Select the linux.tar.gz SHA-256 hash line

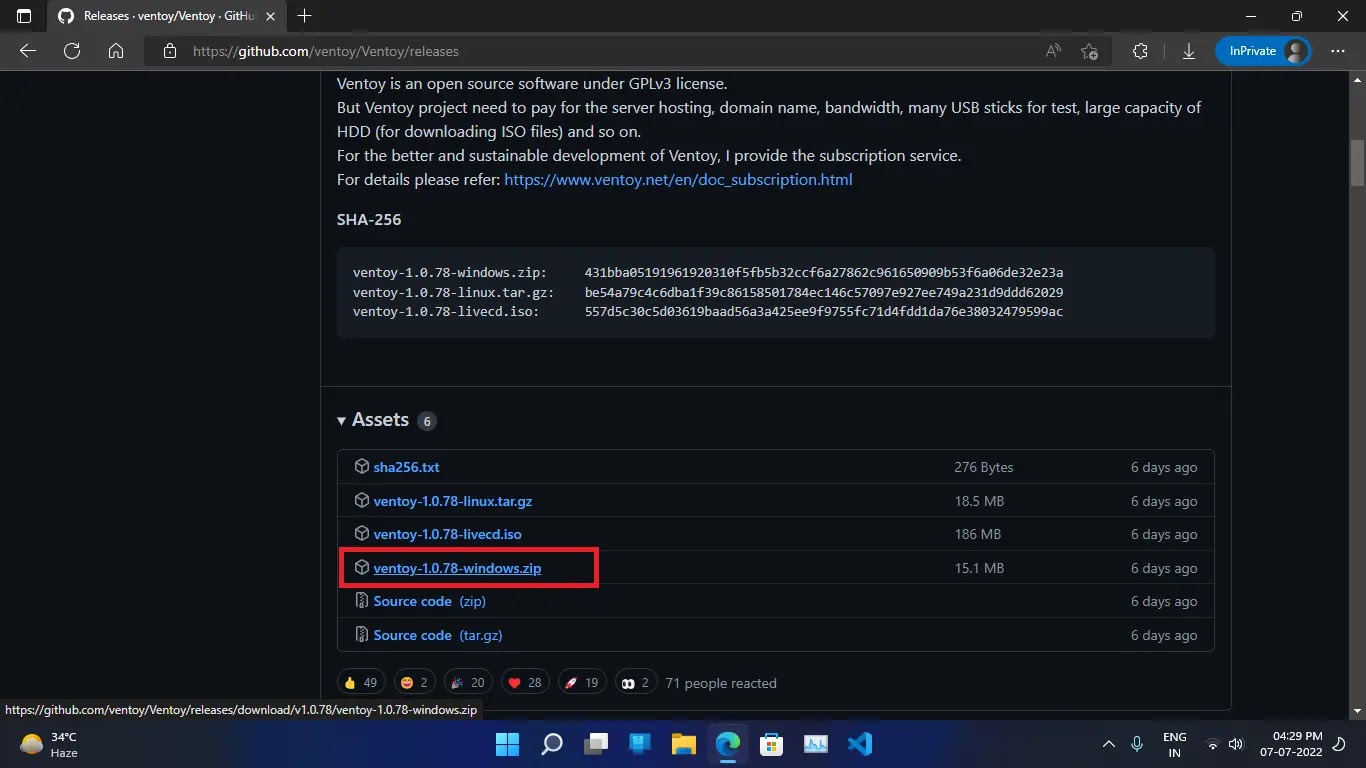tap(708, 292)
